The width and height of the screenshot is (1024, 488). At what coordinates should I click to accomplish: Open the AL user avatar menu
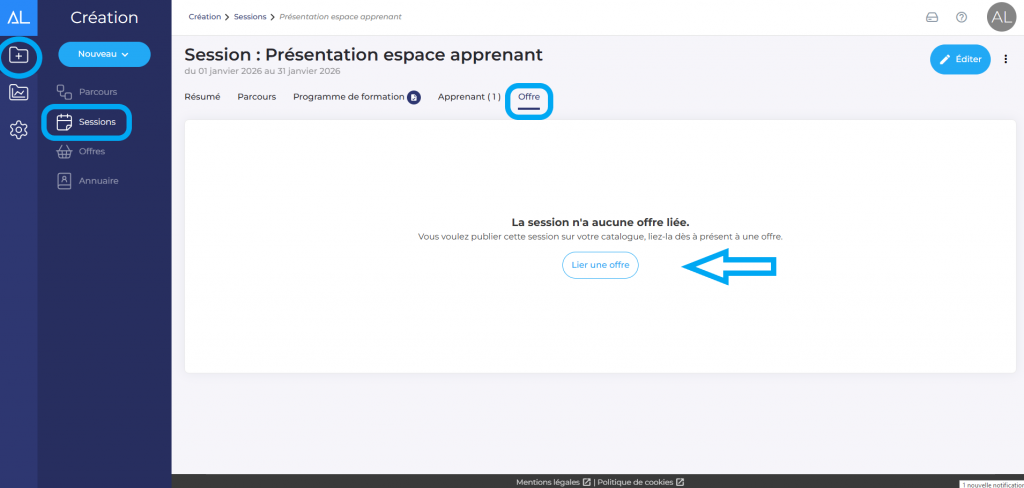coord(1000,17)
